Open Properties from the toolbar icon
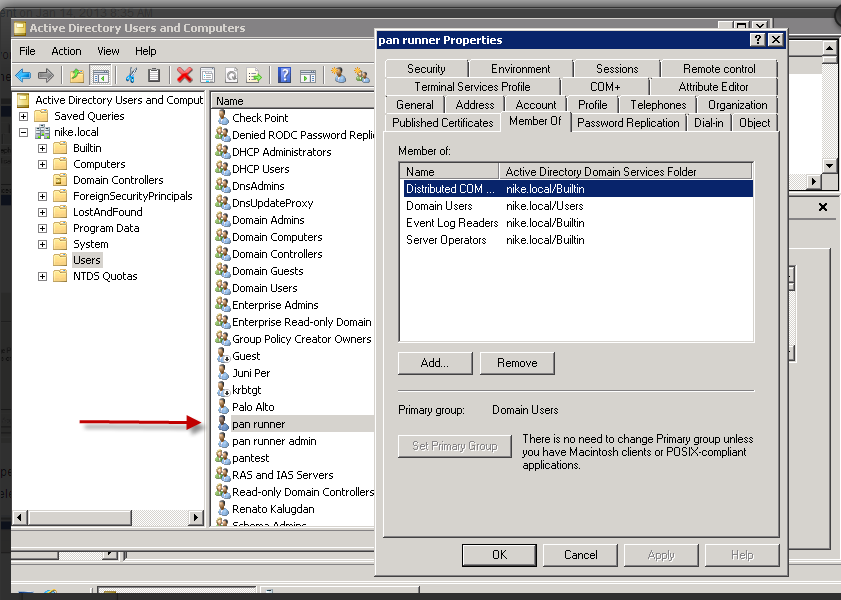Screen dimensions: 841x600 207,75
